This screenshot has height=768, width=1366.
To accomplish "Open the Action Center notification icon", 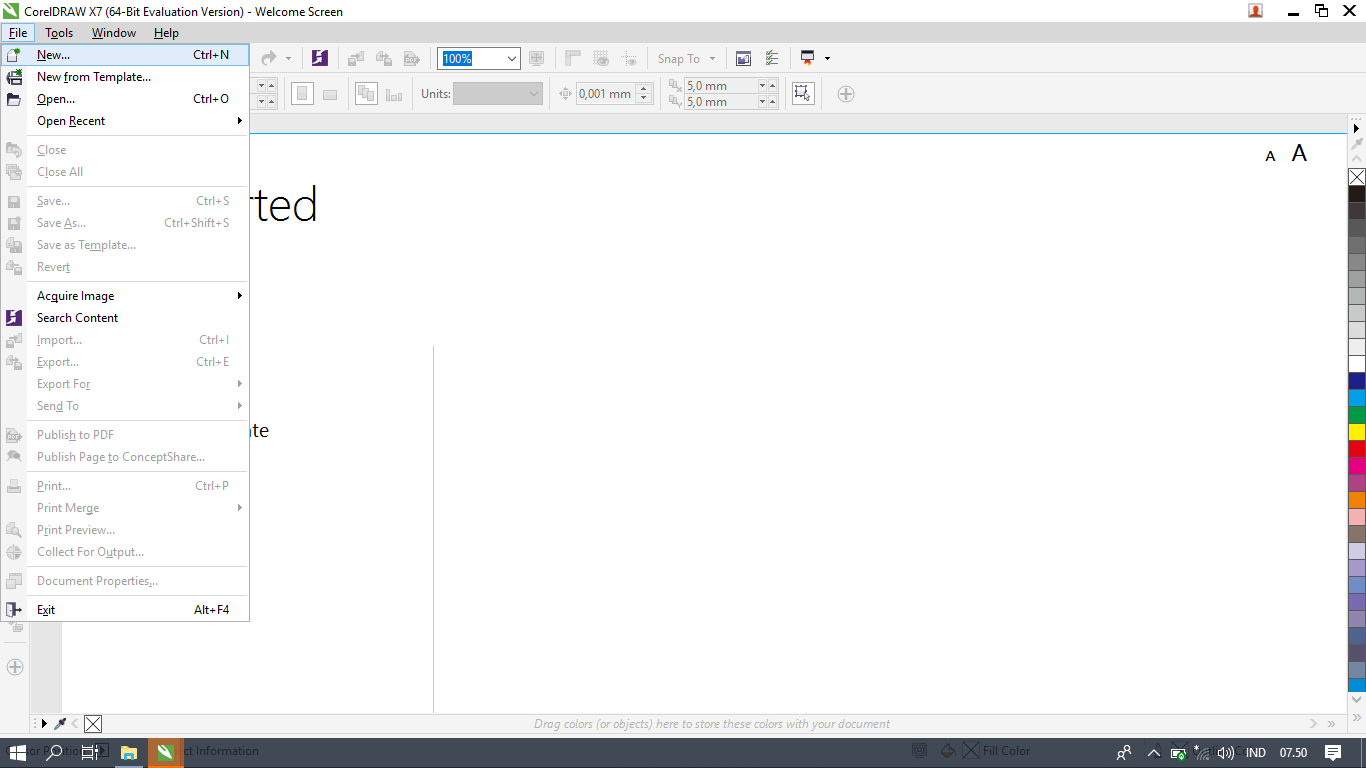I will 1333,752.
